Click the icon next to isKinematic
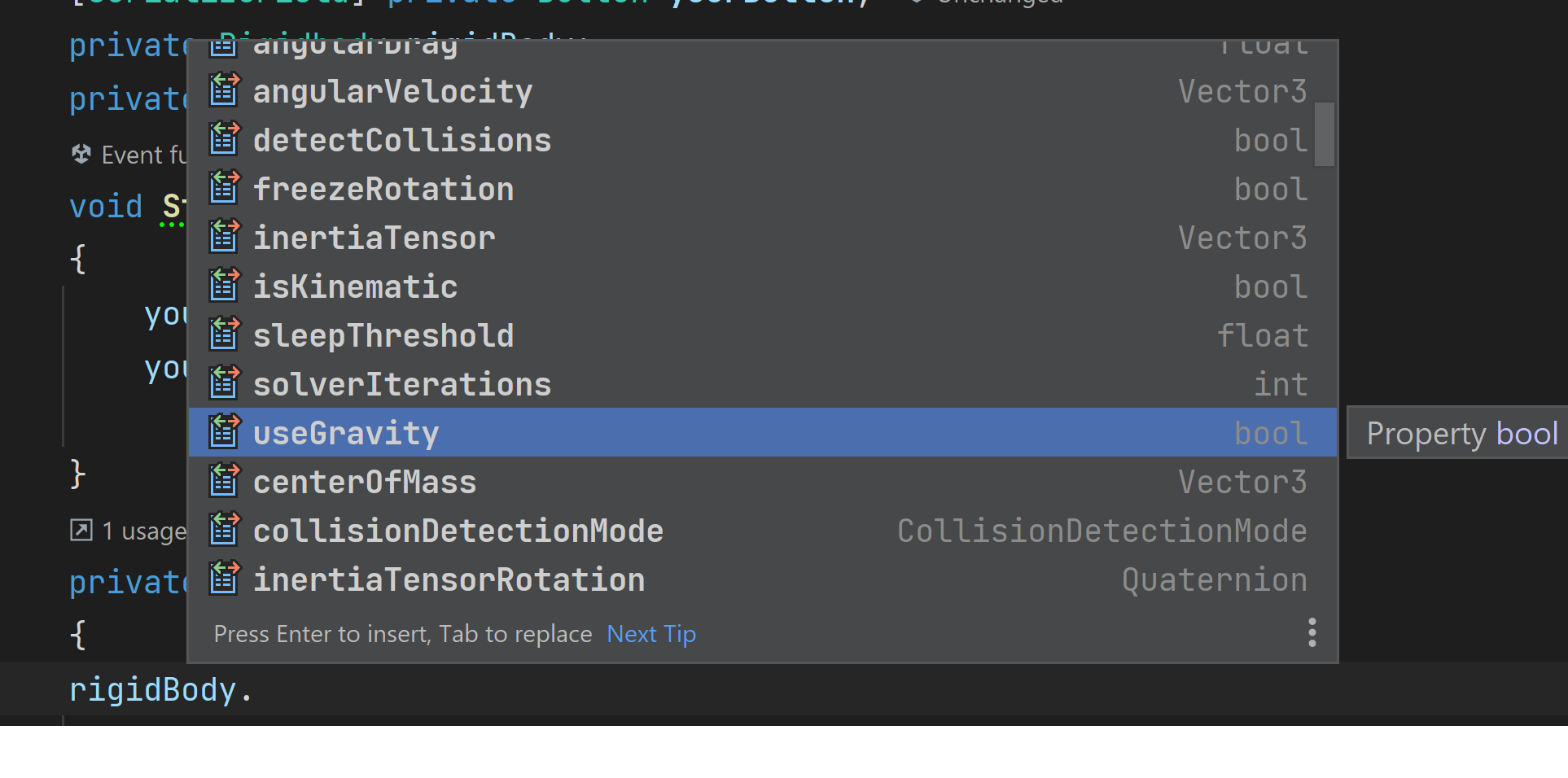This screenshot has height=778, width=1568. 224,286
